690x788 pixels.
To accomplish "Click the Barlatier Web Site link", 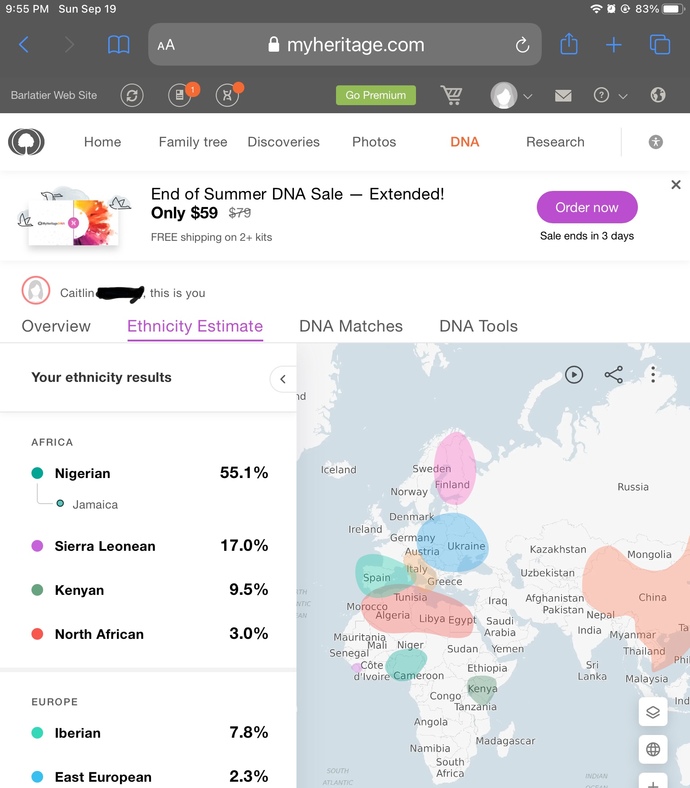I will (x=54, y=95).
